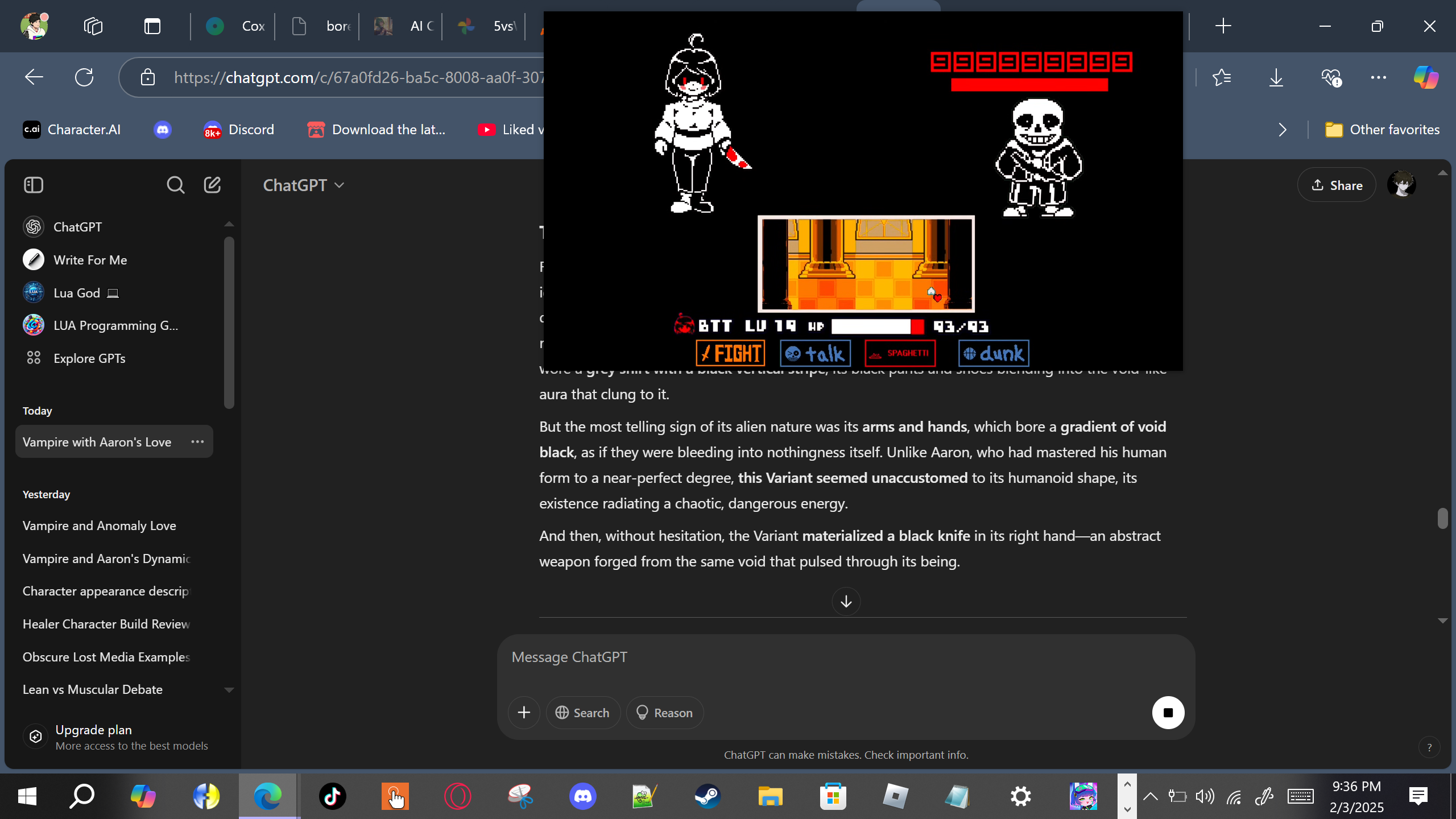Click the FIGHT button in the game overlay
Image resolution: width=1456 pixels, height=819 pixels.
[x=730, y=353]
